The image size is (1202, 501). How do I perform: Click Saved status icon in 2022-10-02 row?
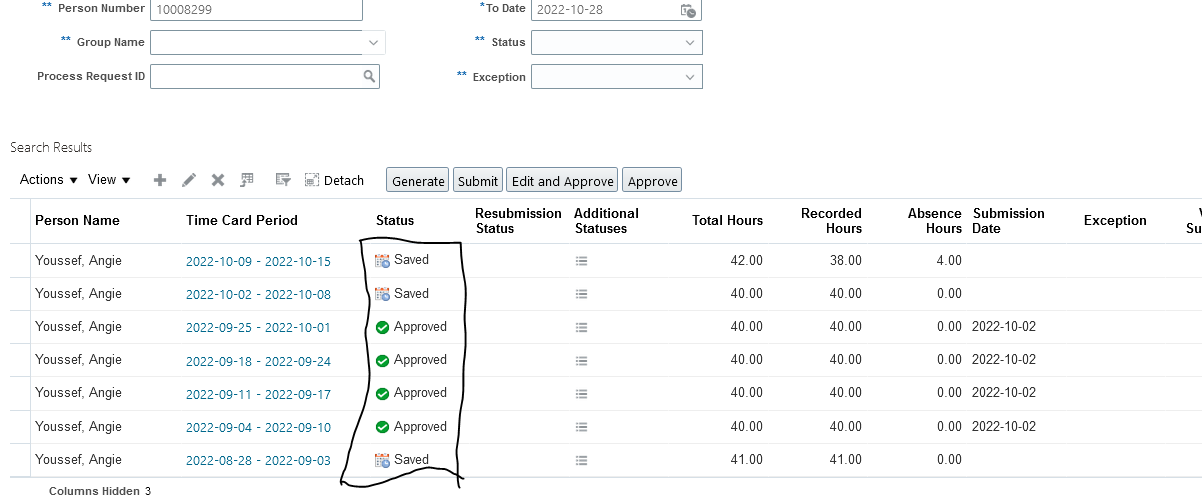tap(382, 294)
